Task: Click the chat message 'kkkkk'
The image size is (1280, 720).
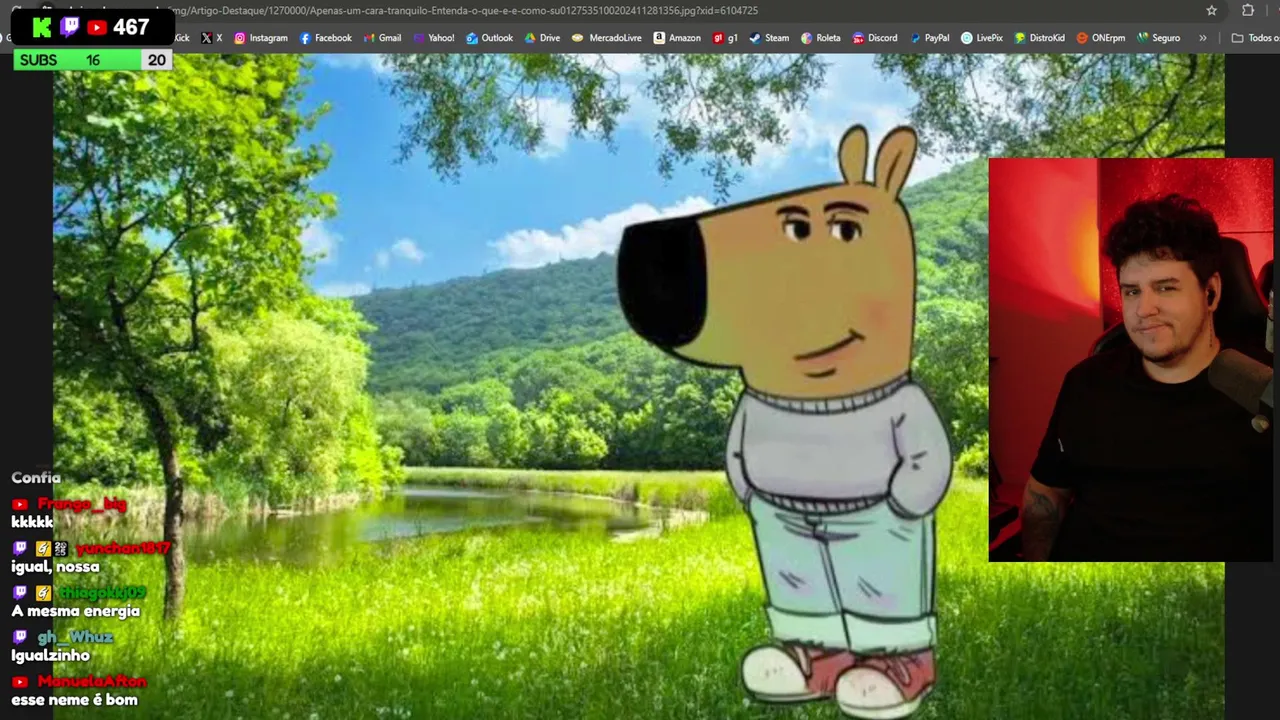Action: [32, 522]
